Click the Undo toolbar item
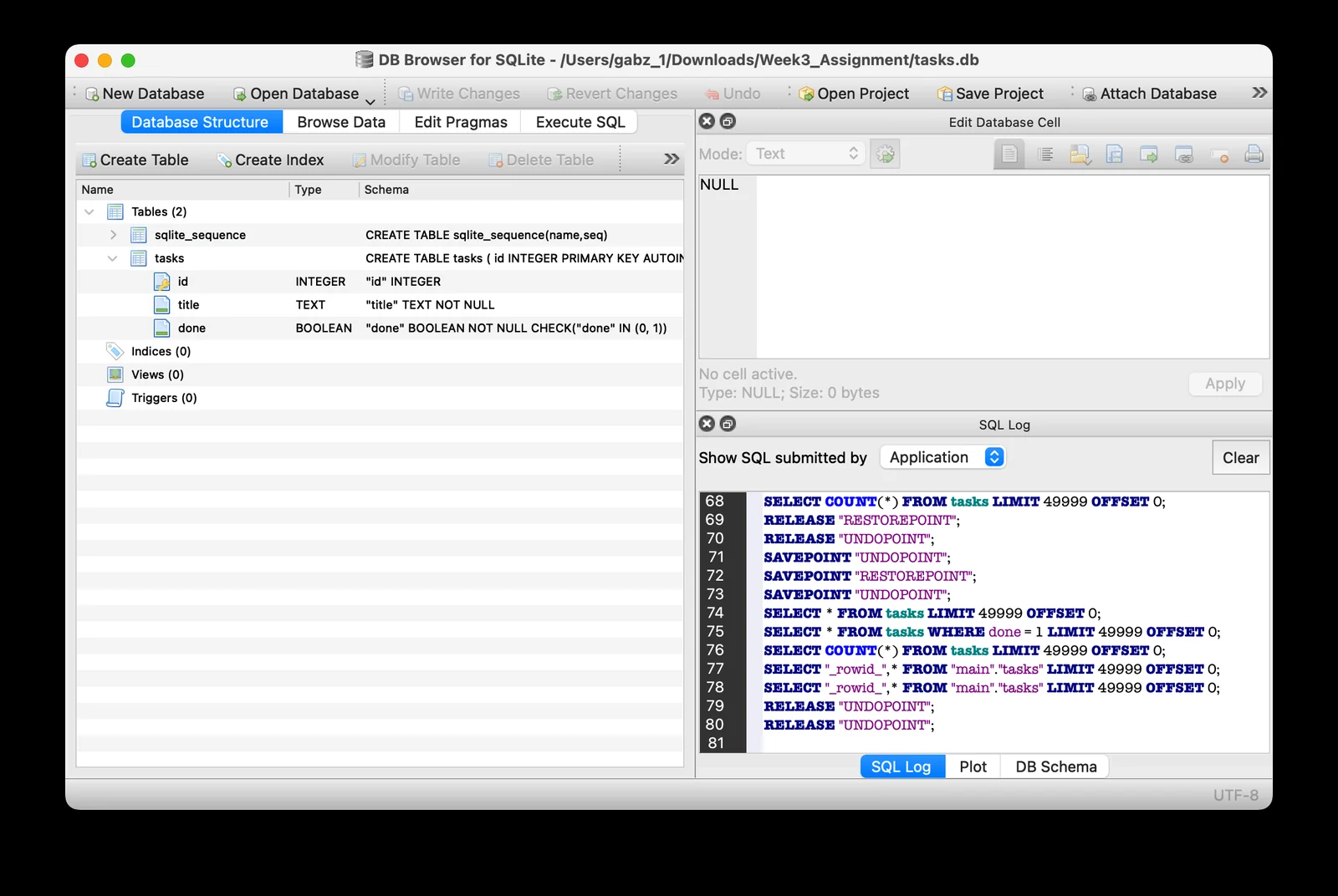 pos(733,94)
